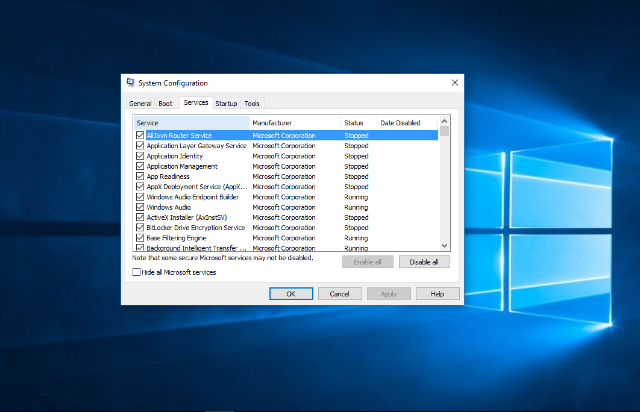Toggle Application Management checkbox
Viewport: 640px width, 412px height.
[140, 166]
